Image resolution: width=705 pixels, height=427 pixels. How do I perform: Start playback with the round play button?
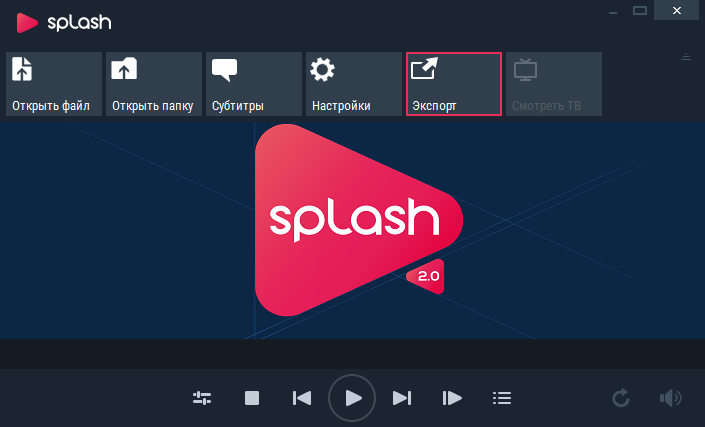pyautogui.click(x=352, y=398)
